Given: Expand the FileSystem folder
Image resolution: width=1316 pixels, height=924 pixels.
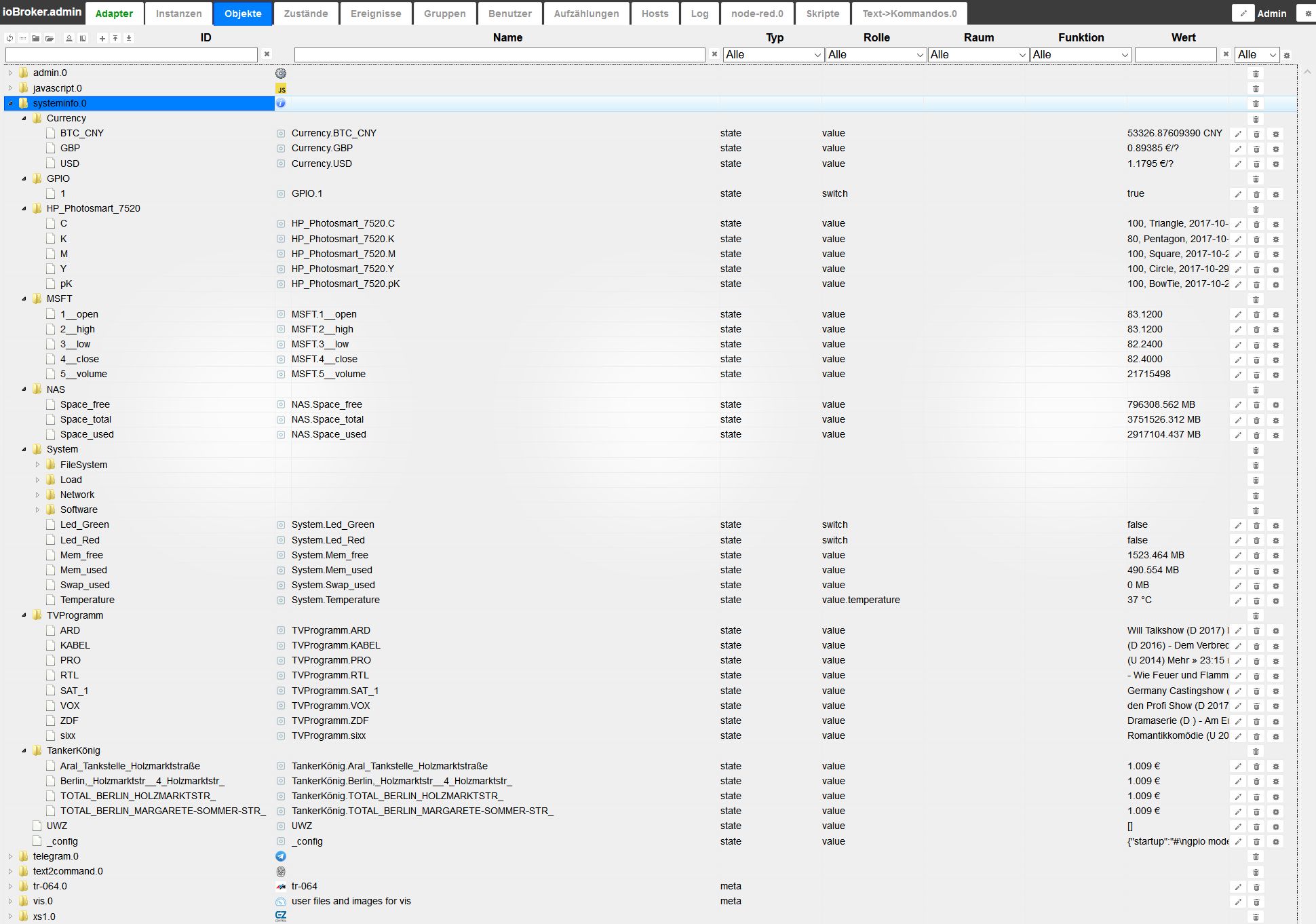Looking at the screenshot, I should pos(37,465).
